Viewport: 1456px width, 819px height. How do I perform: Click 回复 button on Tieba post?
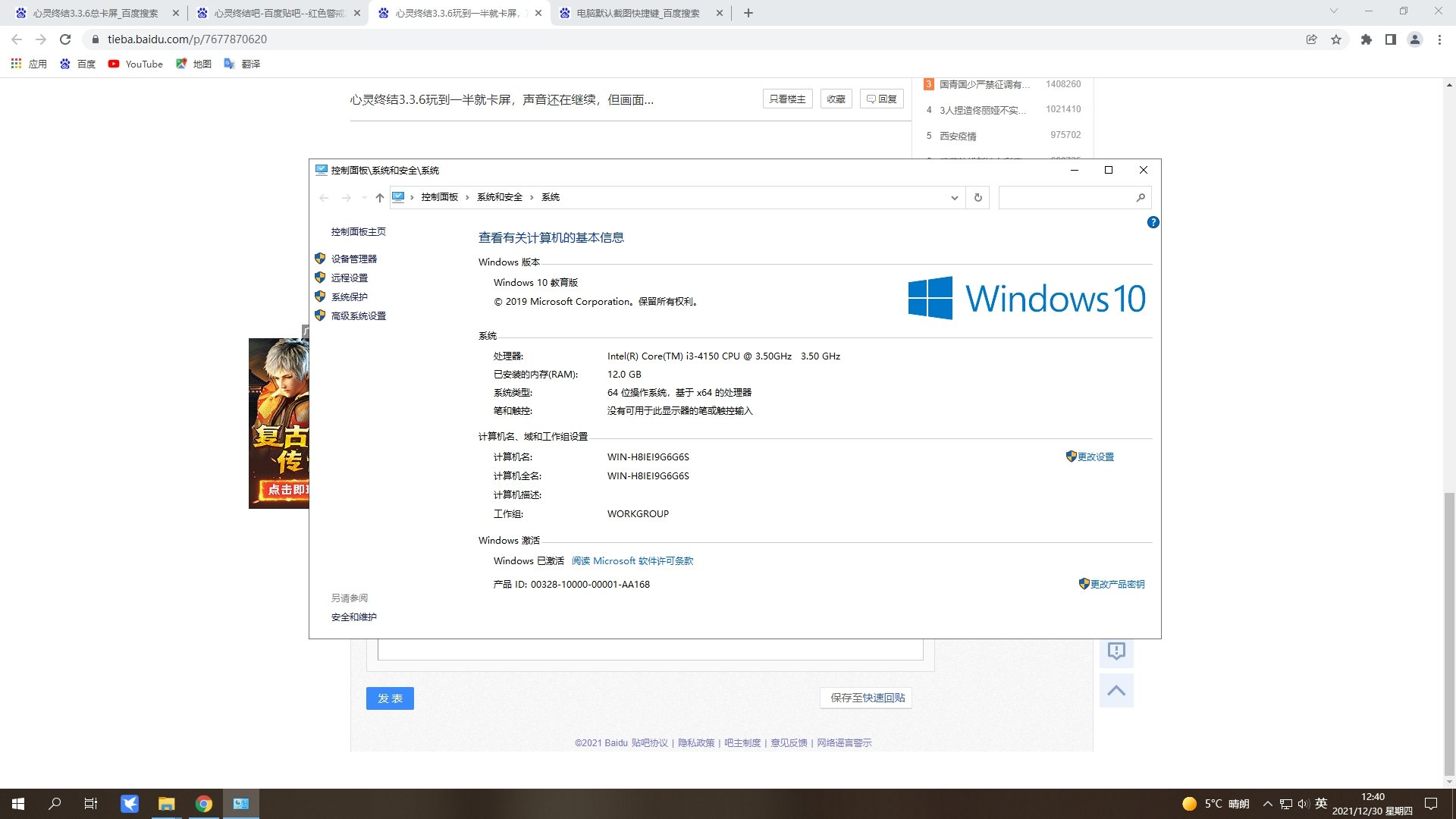881,99
